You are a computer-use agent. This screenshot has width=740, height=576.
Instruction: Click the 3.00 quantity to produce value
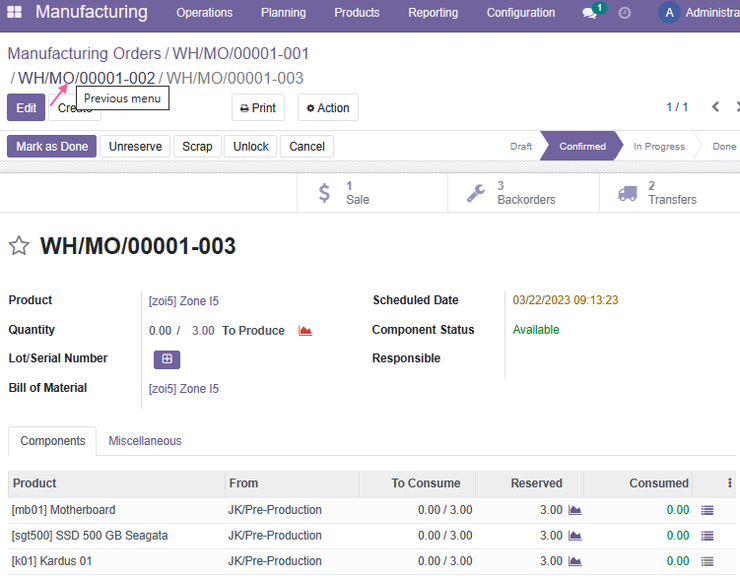point(203,330)
